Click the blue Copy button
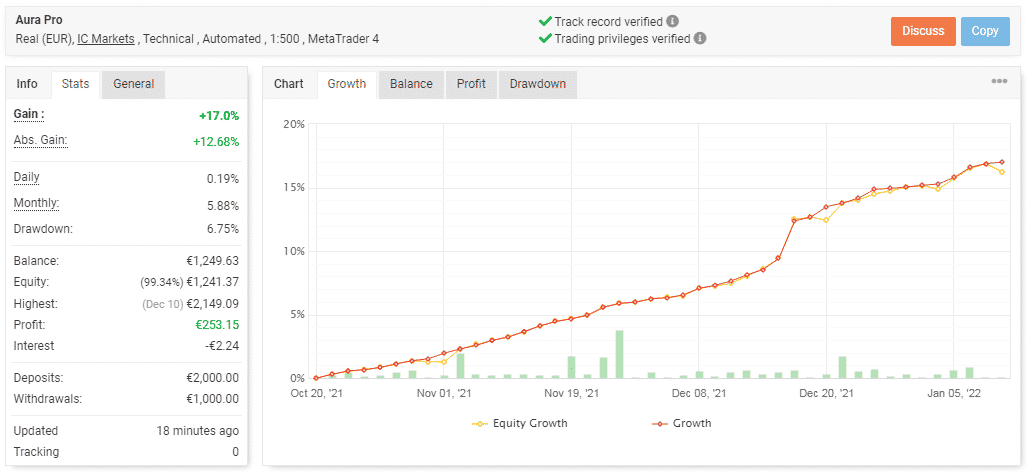Viewport: 1027px width, 472px height. 985,31
